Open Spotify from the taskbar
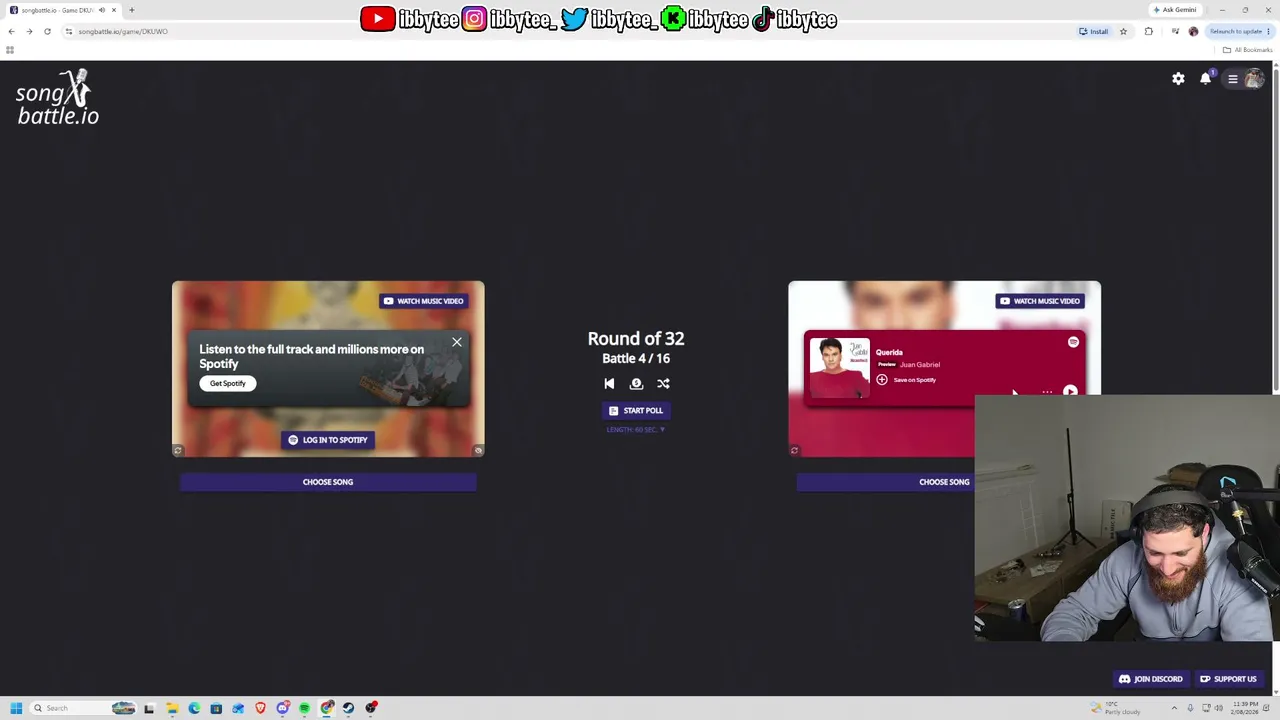Screen dimensions: 1280x720 tap(304, 708)
